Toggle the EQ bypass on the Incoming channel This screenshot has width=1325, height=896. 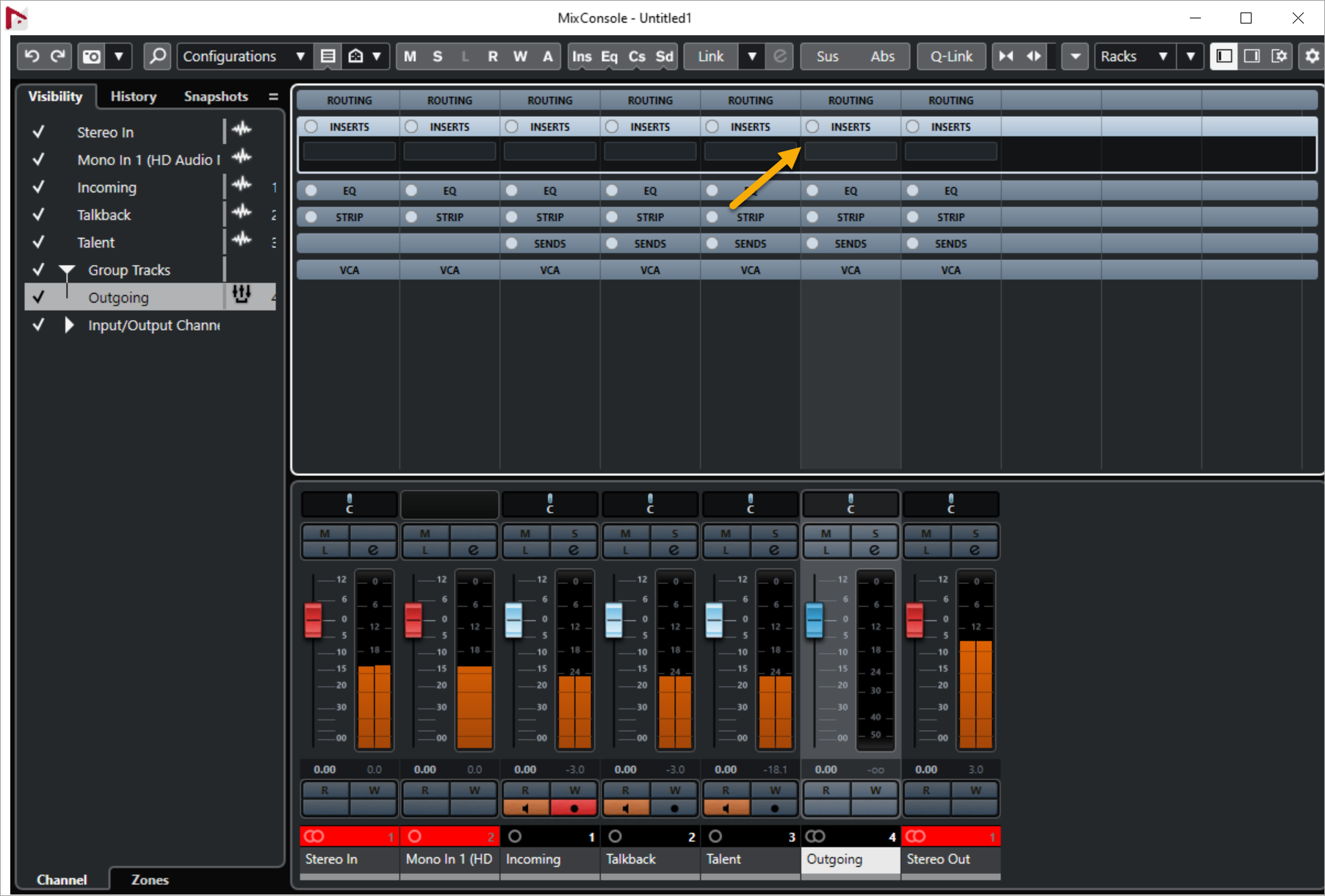[512, 191]
